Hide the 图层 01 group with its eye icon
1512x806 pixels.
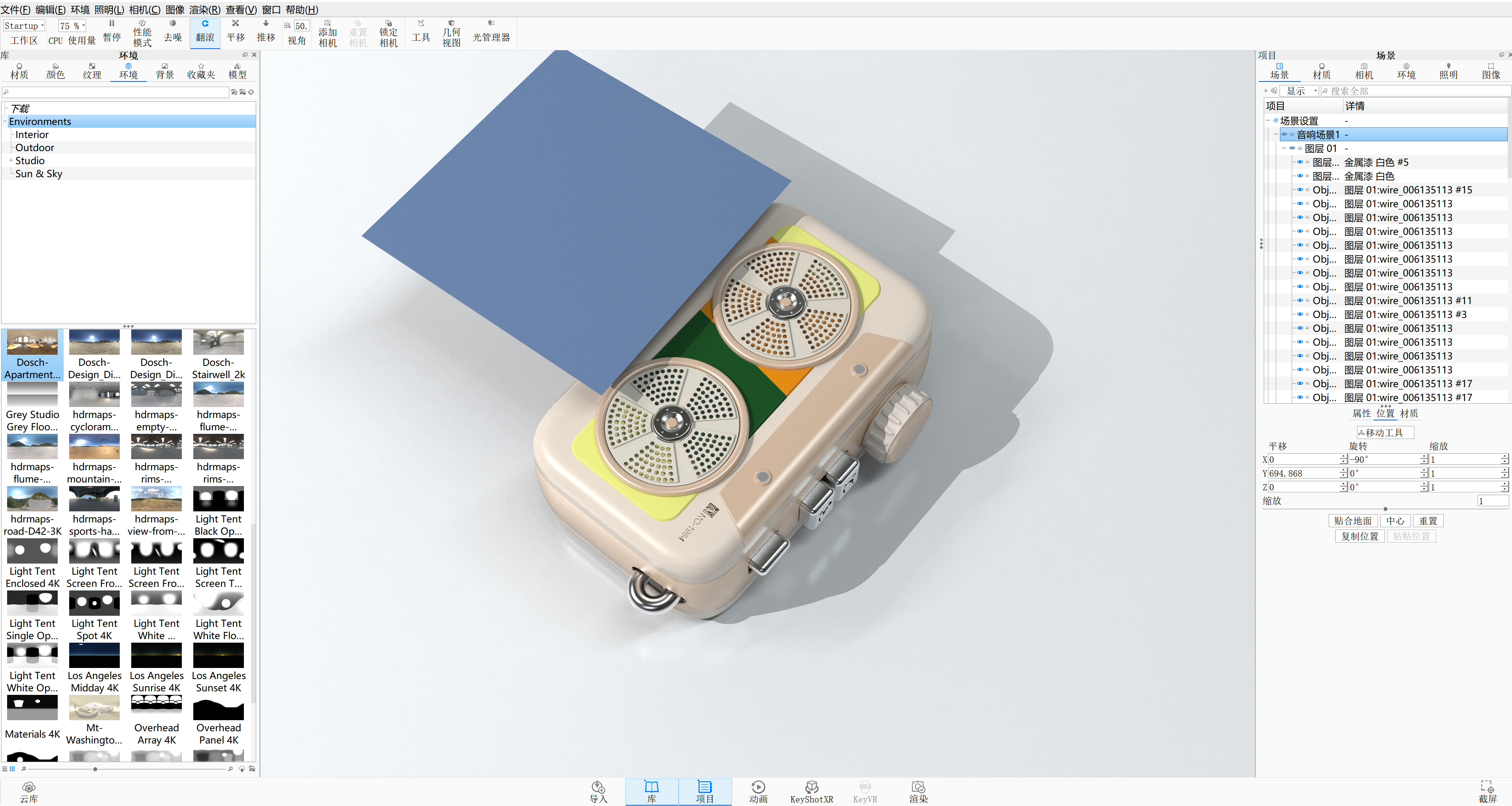click(x=1292, y=149)
